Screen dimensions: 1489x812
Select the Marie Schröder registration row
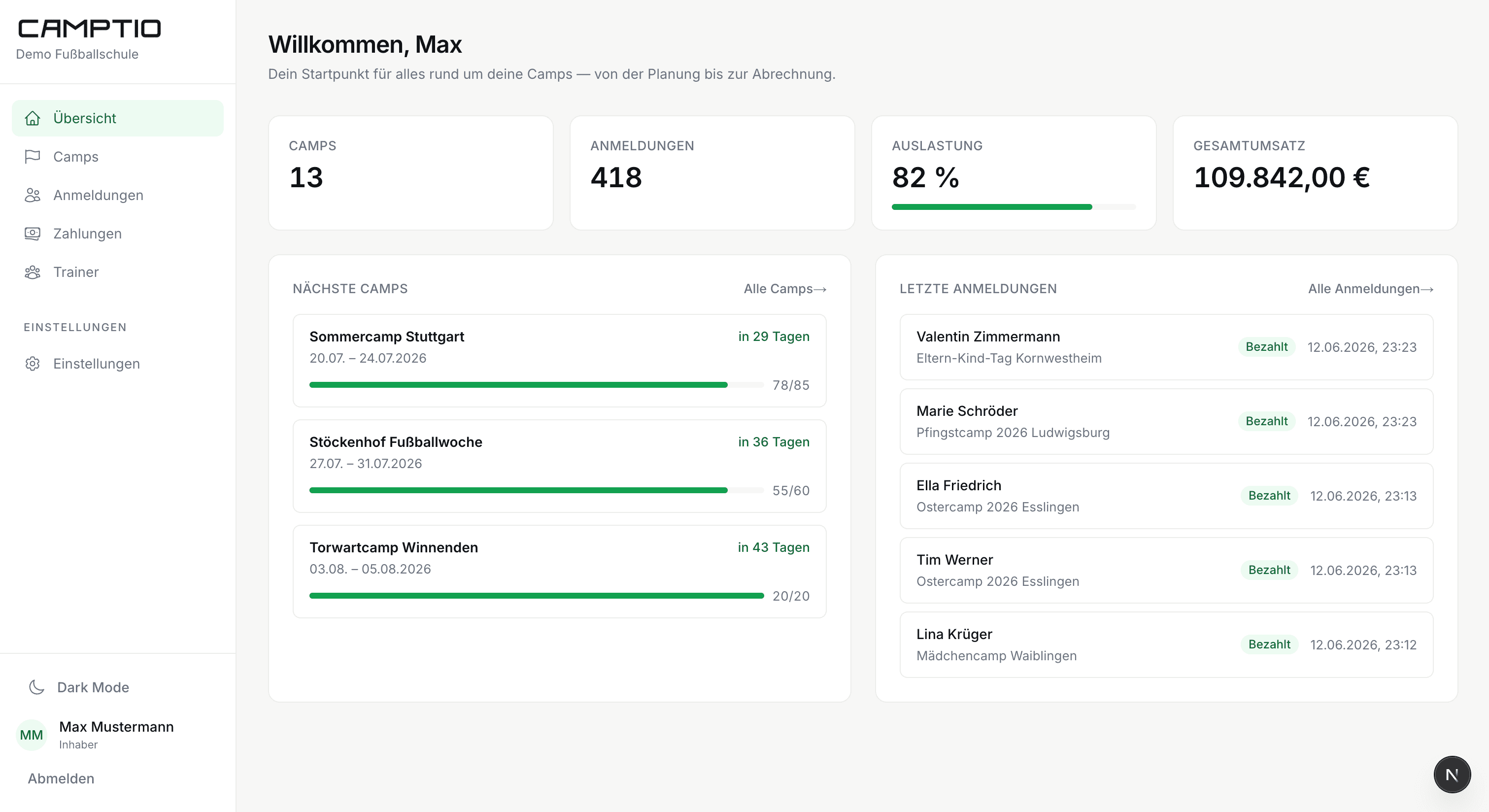[1166, 421]
